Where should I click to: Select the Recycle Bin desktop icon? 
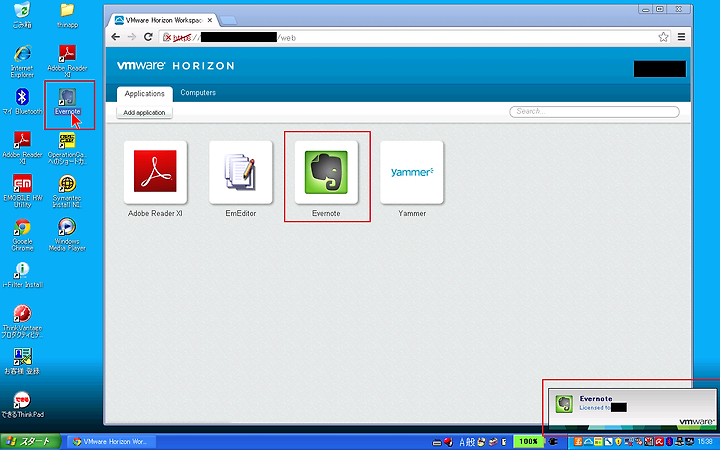22,15
